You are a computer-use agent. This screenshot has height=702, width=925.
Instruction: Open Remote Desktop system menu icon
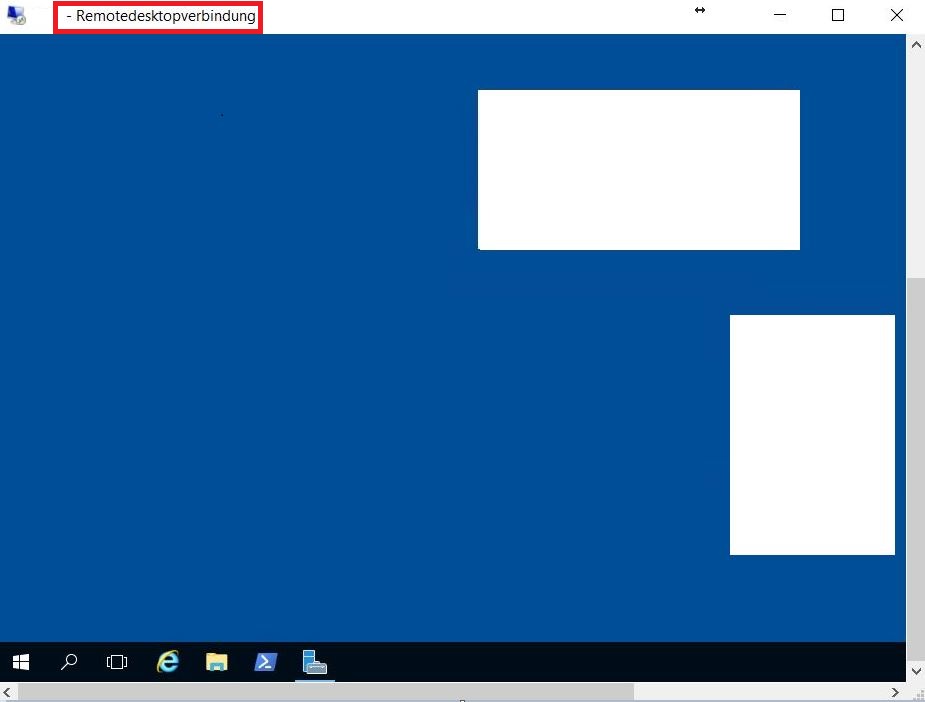[x=16, y=15]
